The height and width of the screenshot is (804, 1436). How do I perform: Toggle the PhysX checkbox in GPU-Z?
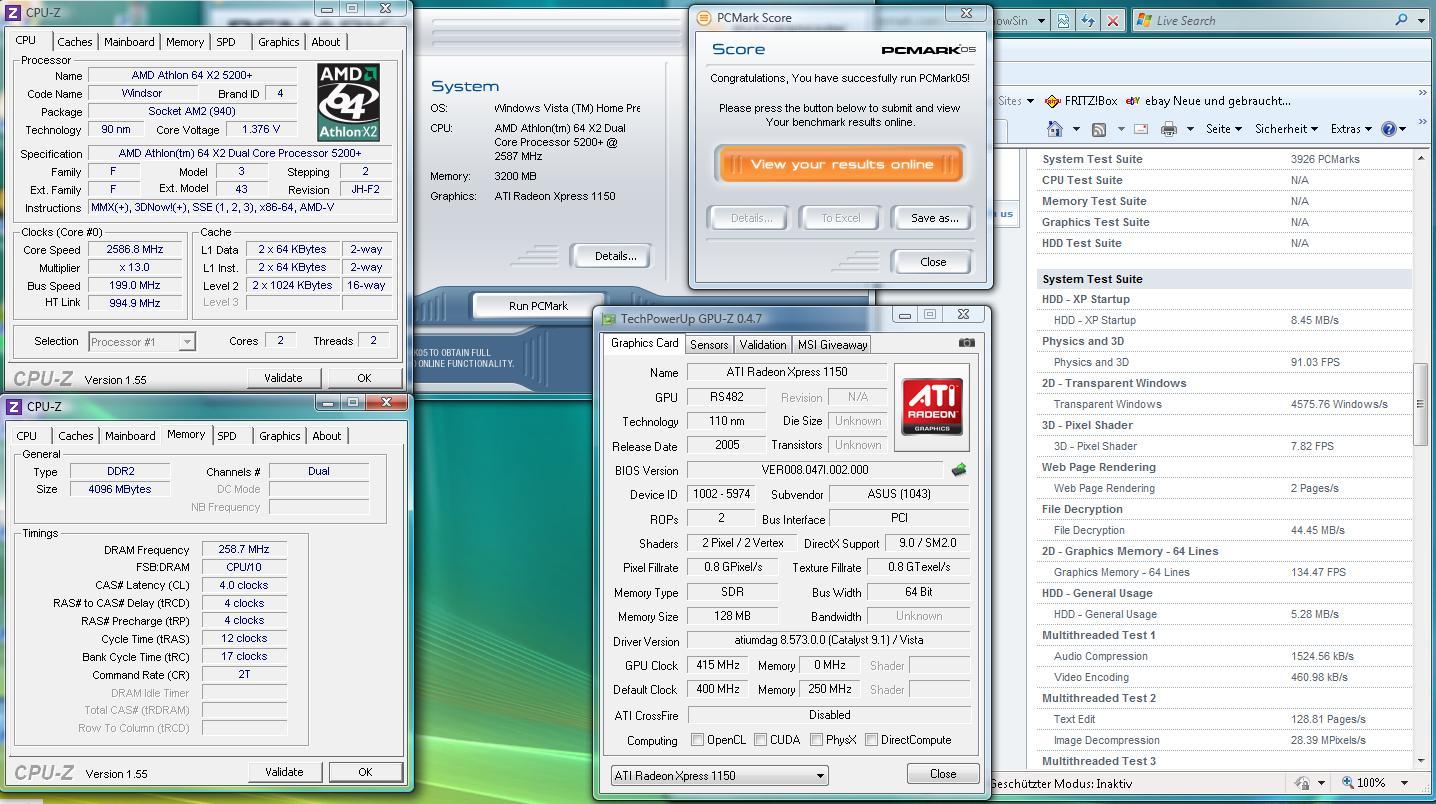pyautogui.click(x=817, y=740)
